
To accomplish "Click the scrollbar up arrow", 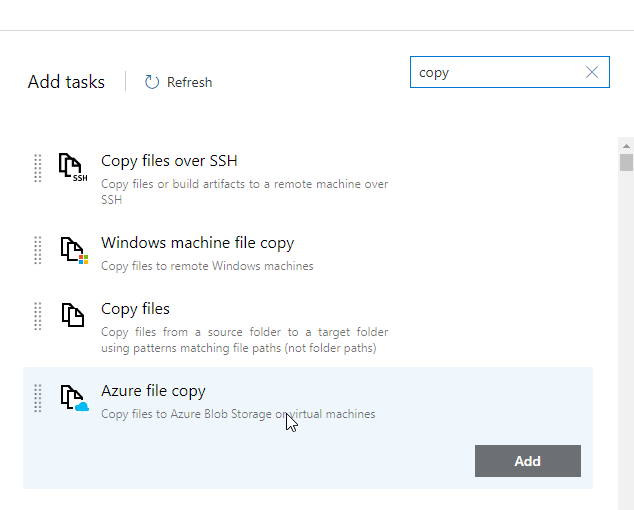I will pyautogui.click(x=626, y=145).
